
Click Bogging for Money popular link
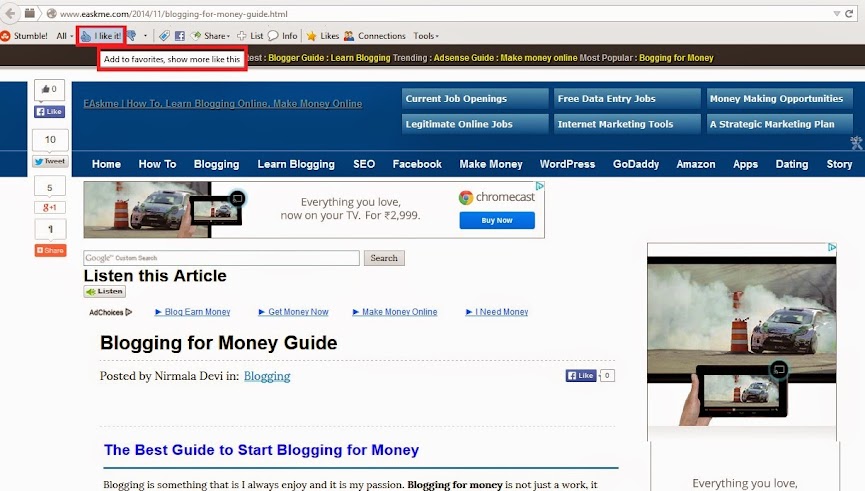pyautogui.click(x=676, y=58)
